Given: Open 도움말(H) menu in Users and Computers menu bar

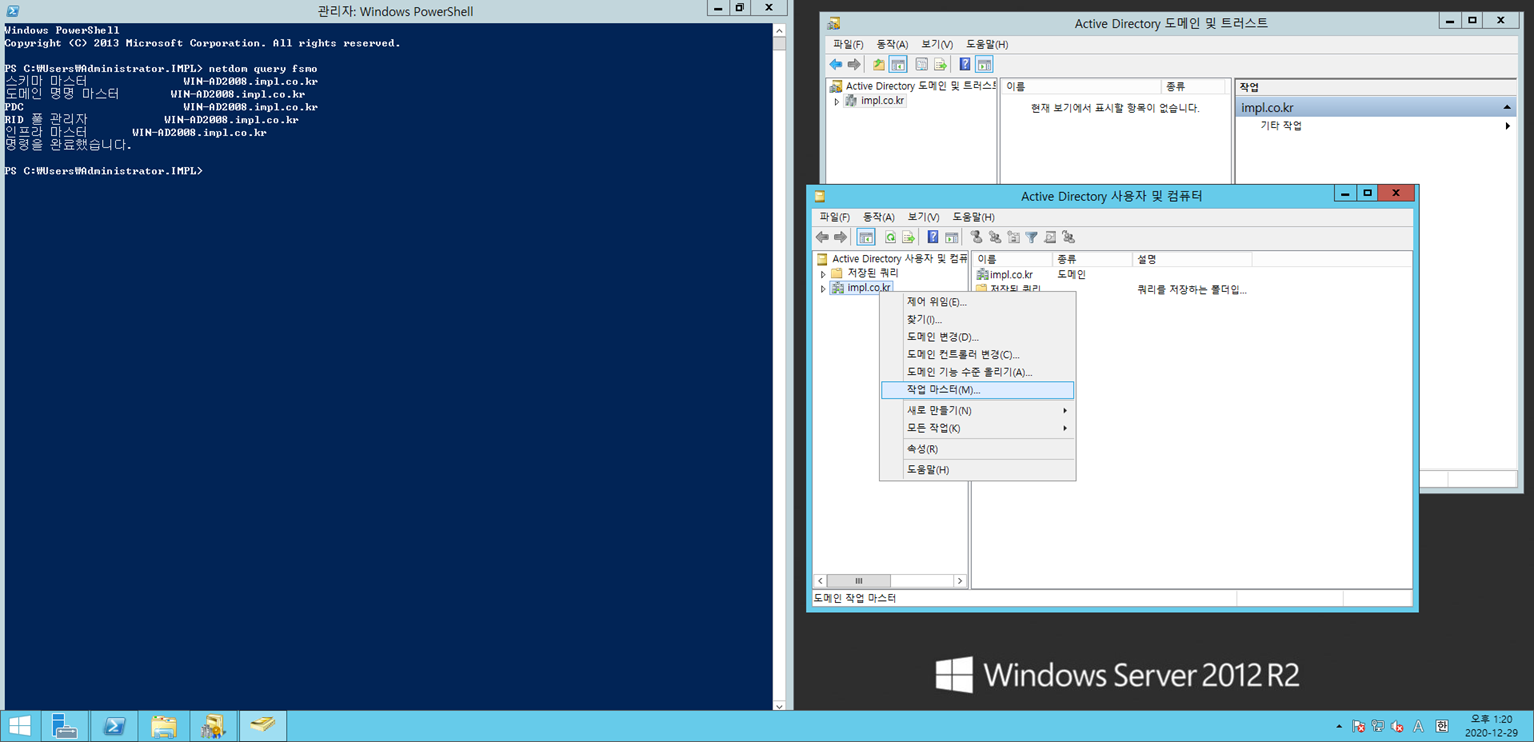Looking at the screenshot, I should pos(973,217).
